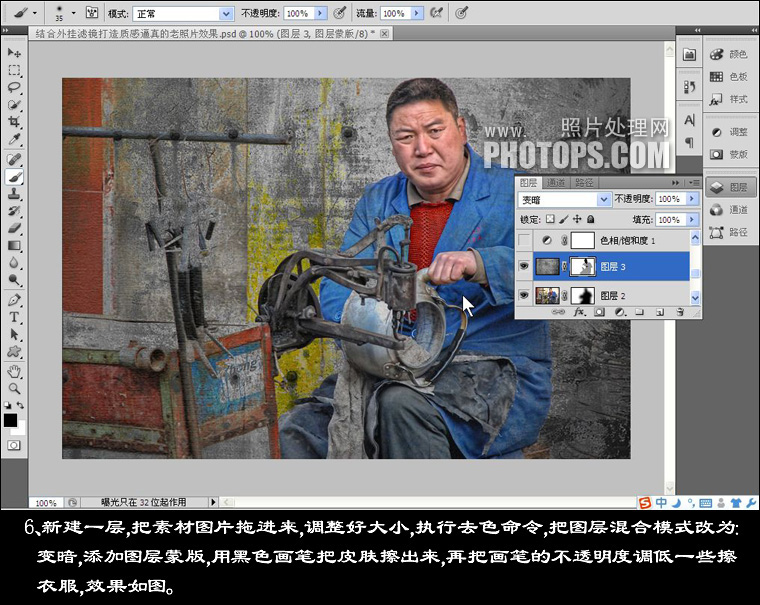Create a new layer icon
Screen dimensions: 760x605
click(660, 312)
